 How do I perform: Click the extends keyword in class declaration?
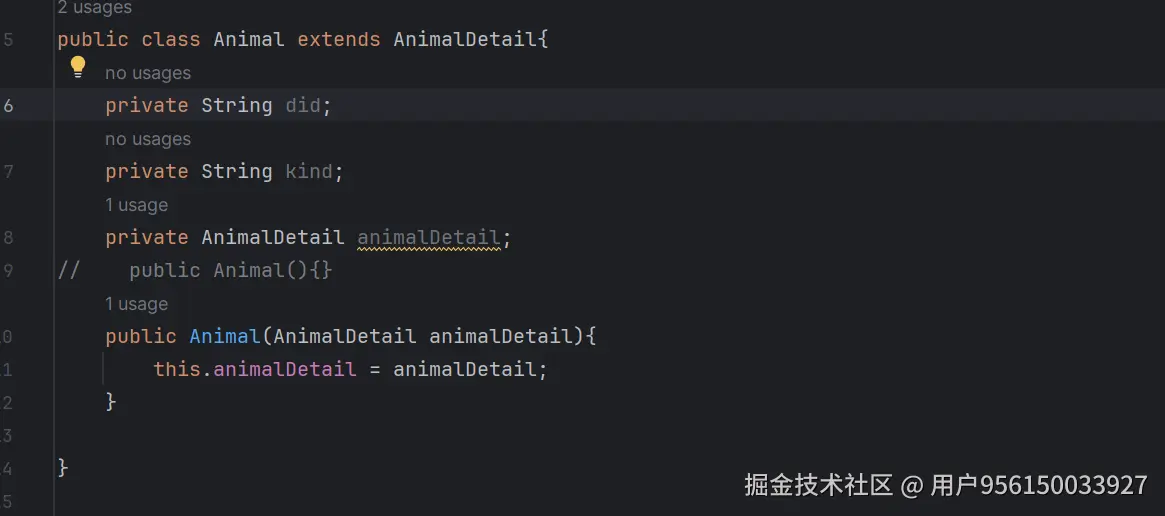[339, 40]
